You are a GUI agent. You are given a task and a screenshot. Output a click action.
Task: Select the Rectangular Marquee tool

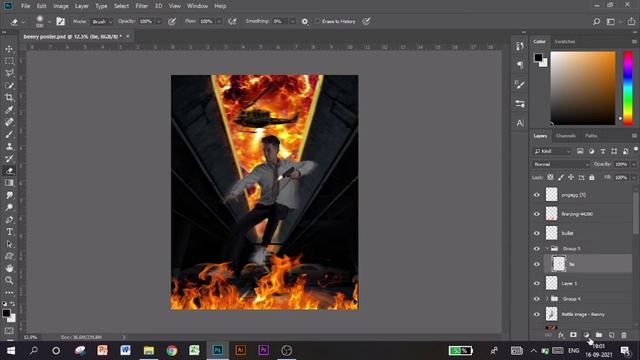(x=9, y=61)
